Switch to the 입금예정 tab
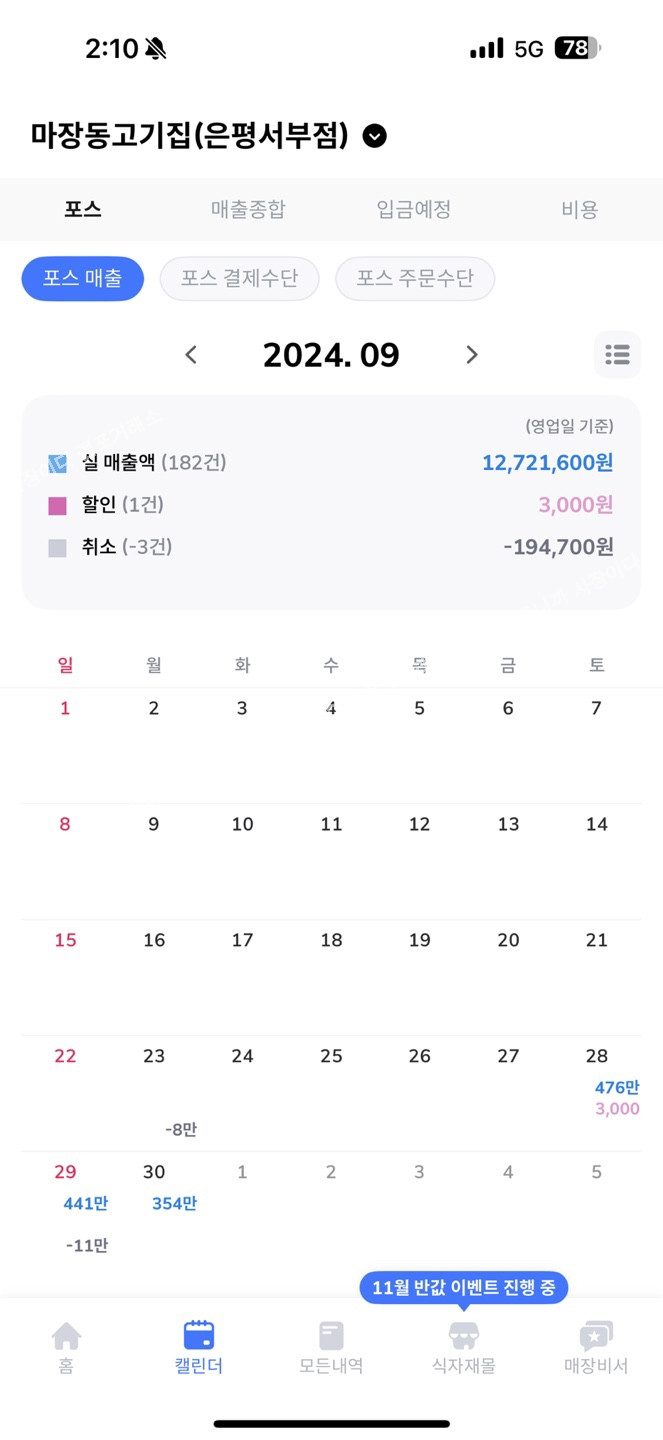 [414, 209]
